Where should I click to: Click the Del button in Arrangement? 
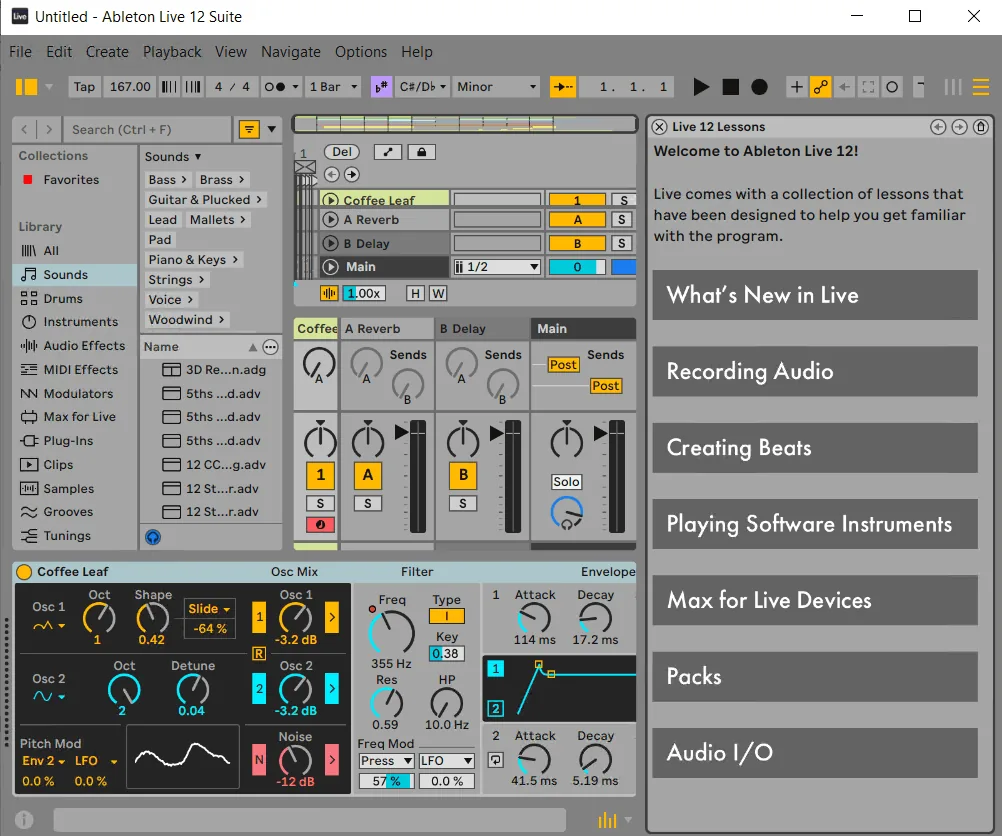[342, 152]
